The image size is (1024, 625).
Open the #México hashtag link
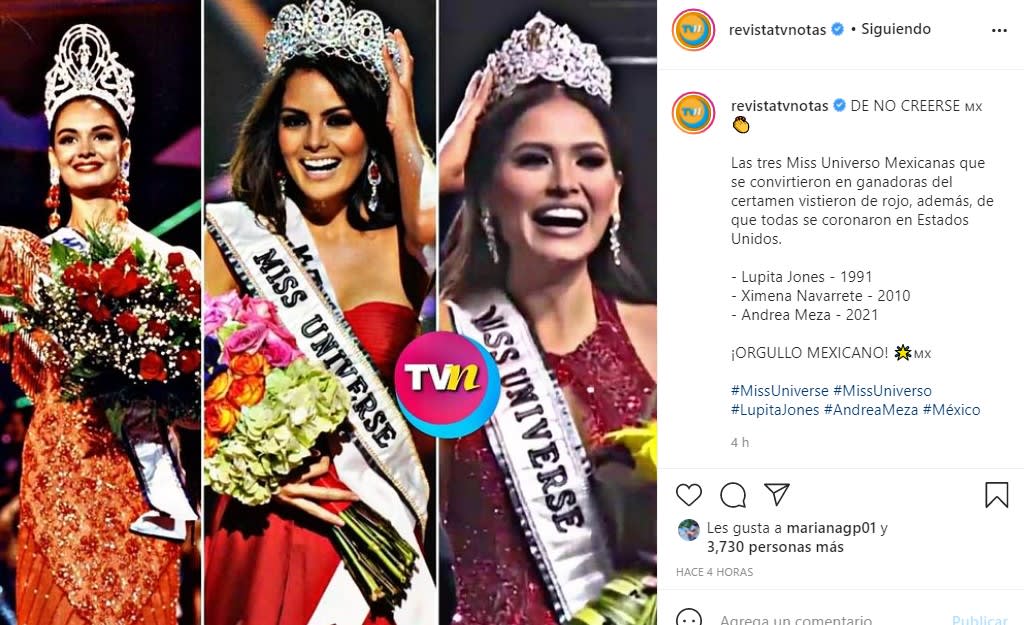pos(951,409)
